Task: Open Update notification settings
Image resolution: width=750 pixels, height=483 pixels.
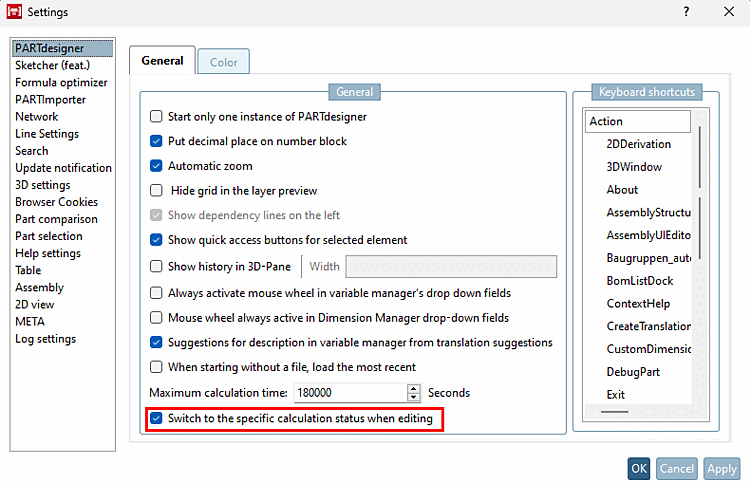Action: [x=63, y=168]
